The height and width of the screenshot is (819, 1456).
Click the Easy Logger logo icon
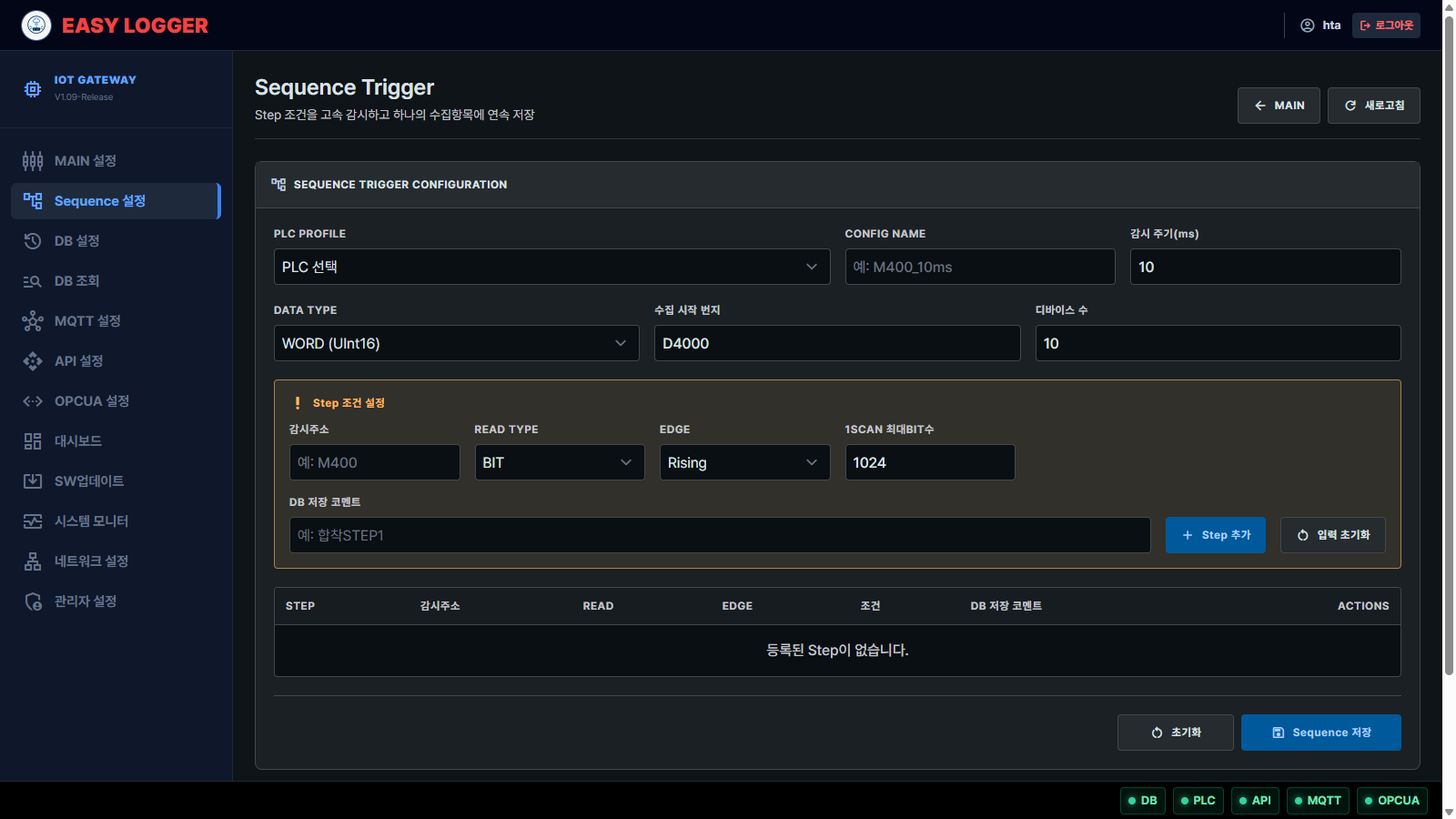36,25
